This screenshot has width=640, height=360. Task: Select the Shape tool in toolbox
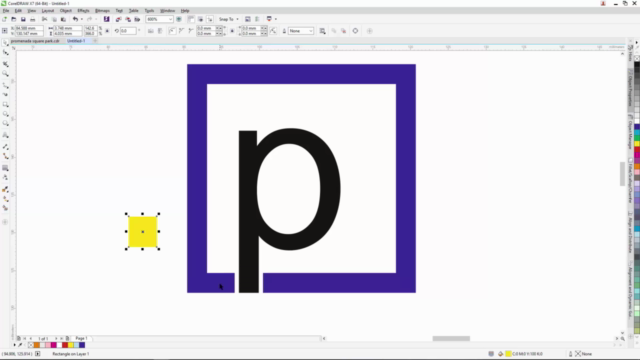[x=5, y=53]
